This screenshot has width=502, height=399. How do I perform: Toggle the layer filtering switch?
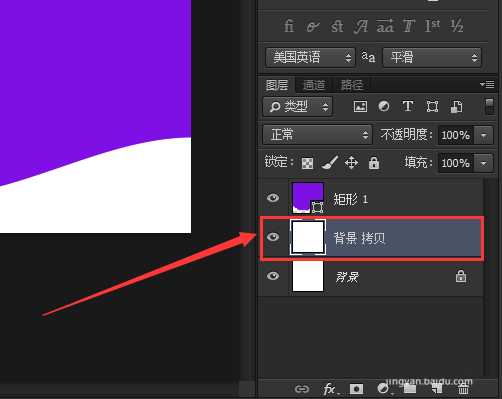(489, 107)
